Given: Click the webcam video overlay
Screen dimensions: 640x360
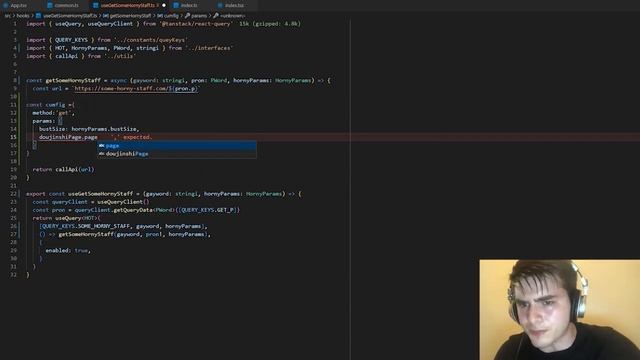Looking at the screenshot, I should tap(560, 309).
